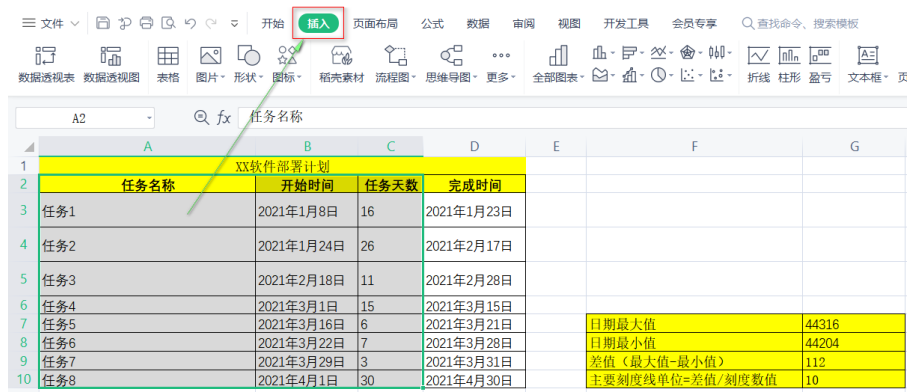Insert an area chart
Screen dimensions: 911x392
(x=600, y=75)
